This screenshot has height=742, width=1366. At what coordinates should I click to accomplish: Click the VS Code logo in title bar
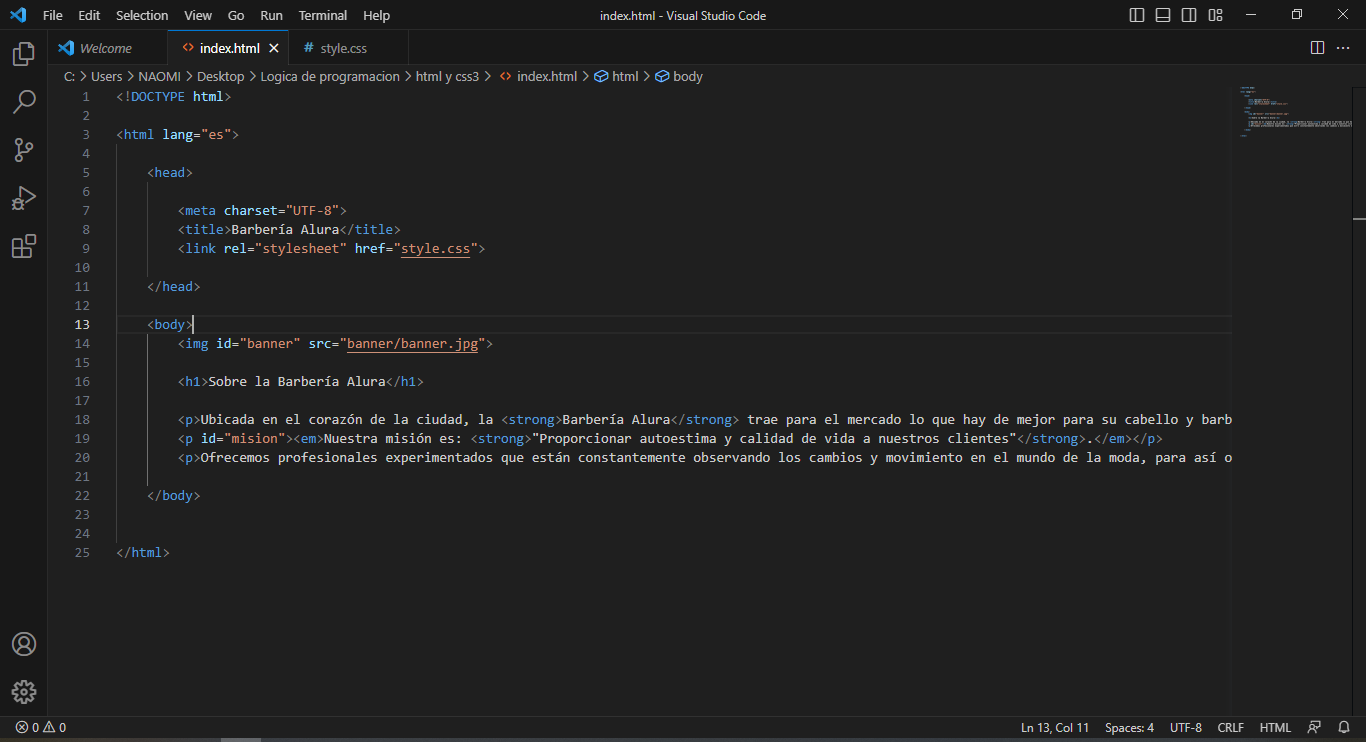click(18, 15)
